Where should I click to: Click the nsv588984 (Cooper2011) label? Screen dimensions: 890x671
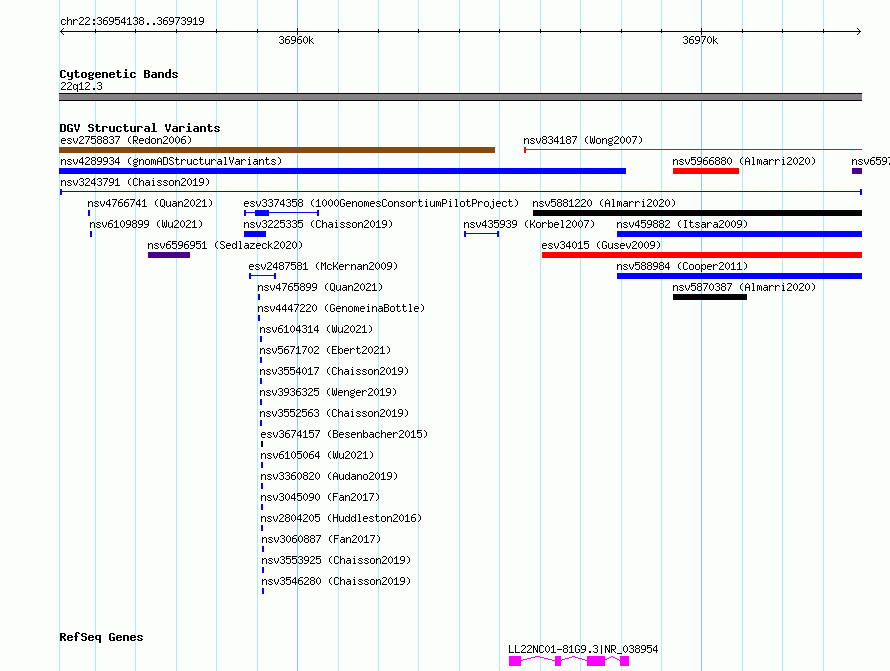coord(682,266)
